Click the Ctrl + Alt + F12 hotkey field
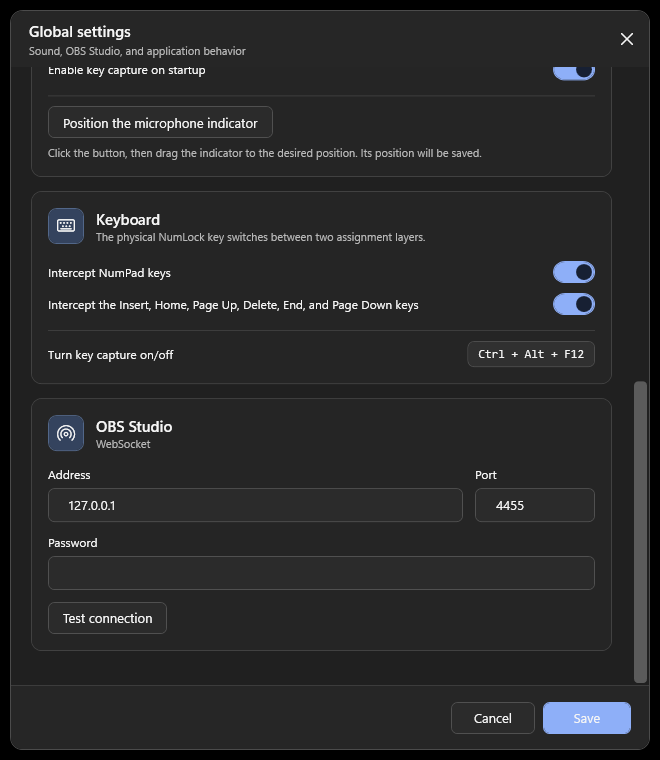The height and width of the screenshot is (760, 660). click(x=531, y=354)
